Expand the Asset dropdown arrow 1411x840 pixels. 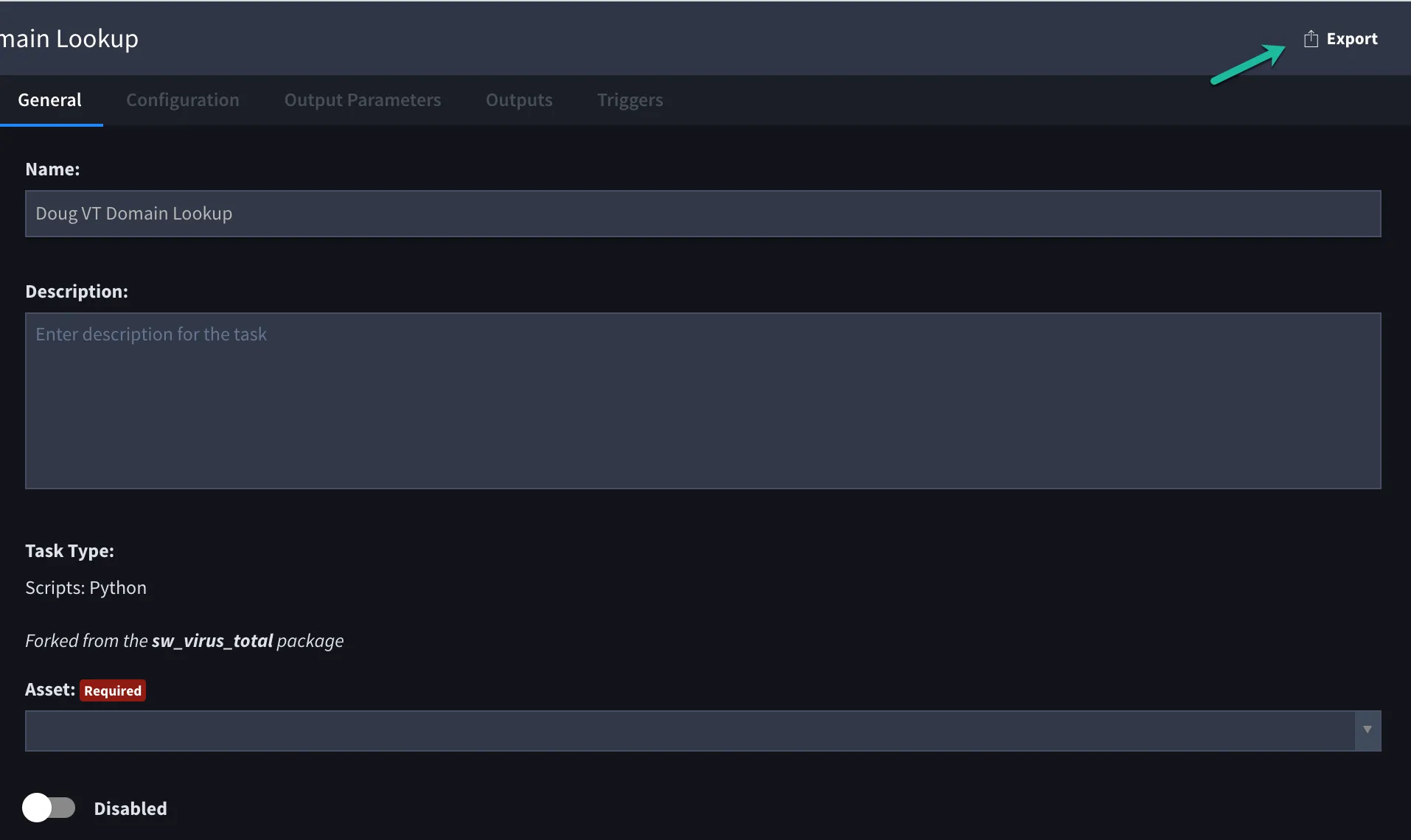(1368, 730)
